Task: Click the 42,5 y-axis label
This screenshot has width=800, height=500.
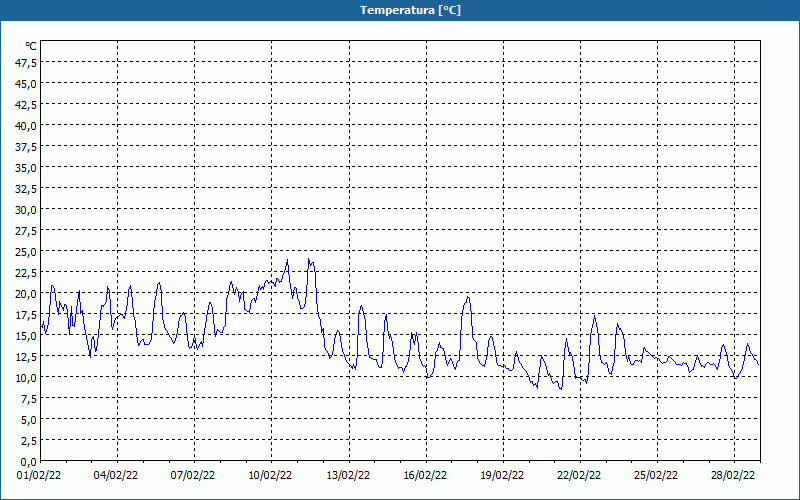Action: 27,105
